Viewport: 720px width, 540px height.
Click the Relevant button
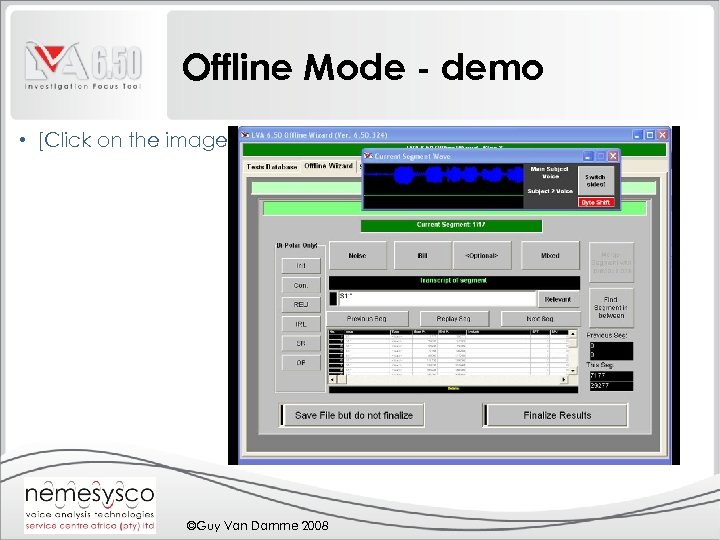[x=557, y=299]
